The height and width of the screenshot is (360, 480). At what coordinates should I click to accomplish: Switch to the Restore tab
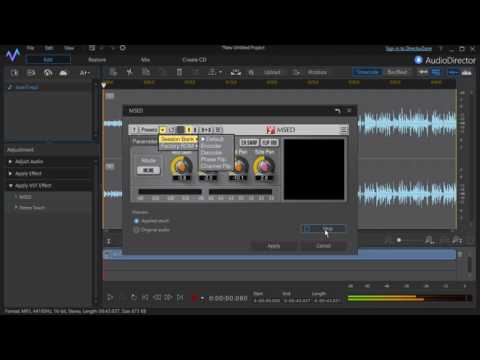coord(97,60)
